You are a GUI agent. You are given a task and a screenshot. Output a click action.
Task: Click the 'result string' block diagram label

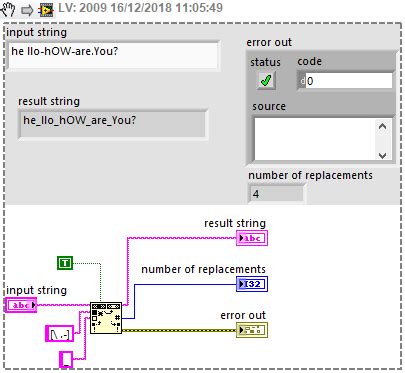point(235,223)
